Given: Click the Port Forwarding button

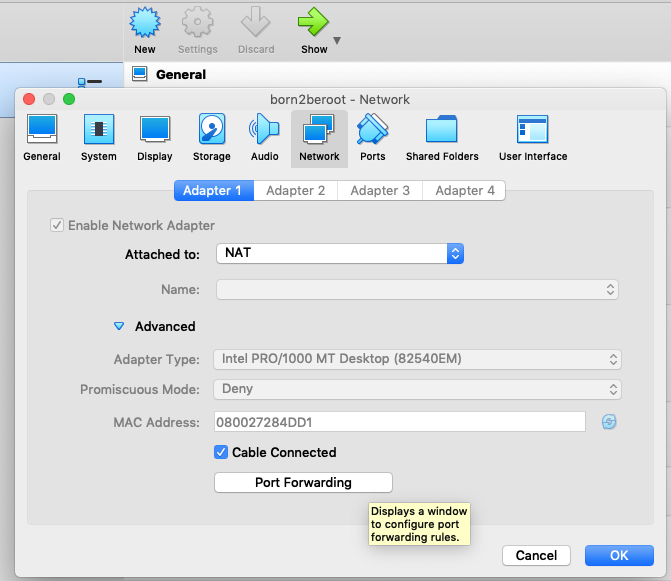Looking at the screenshot, I should click(x=303, y=483).
